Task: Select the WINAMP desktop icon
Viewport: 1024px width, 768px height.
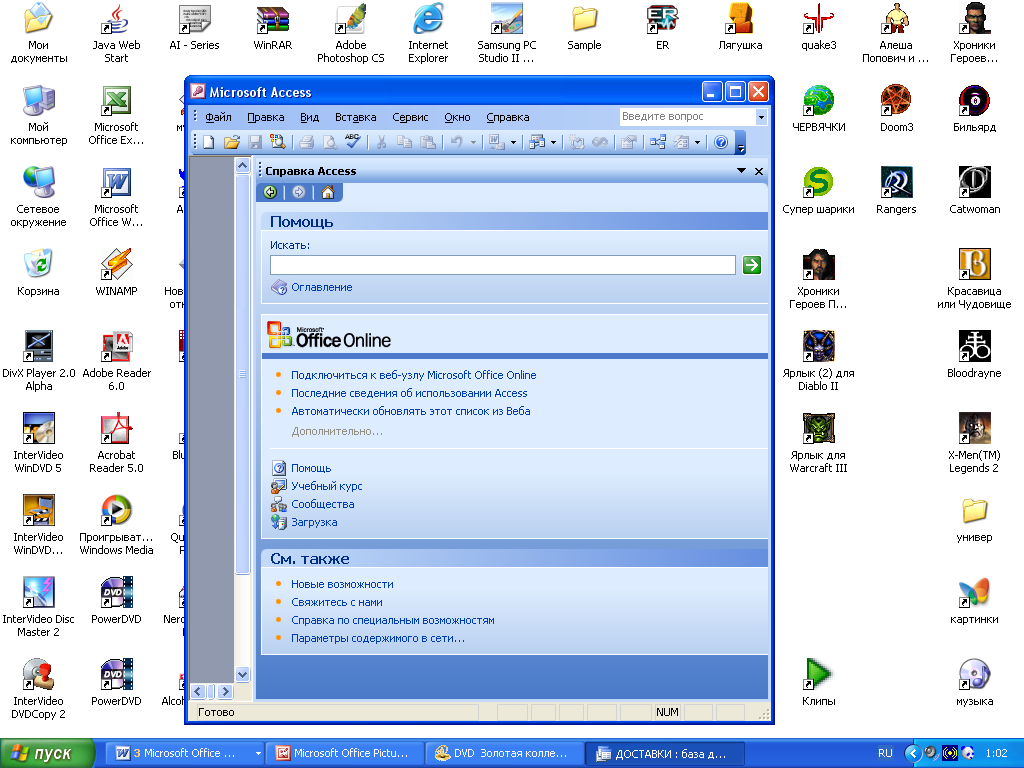Action: 116,272
